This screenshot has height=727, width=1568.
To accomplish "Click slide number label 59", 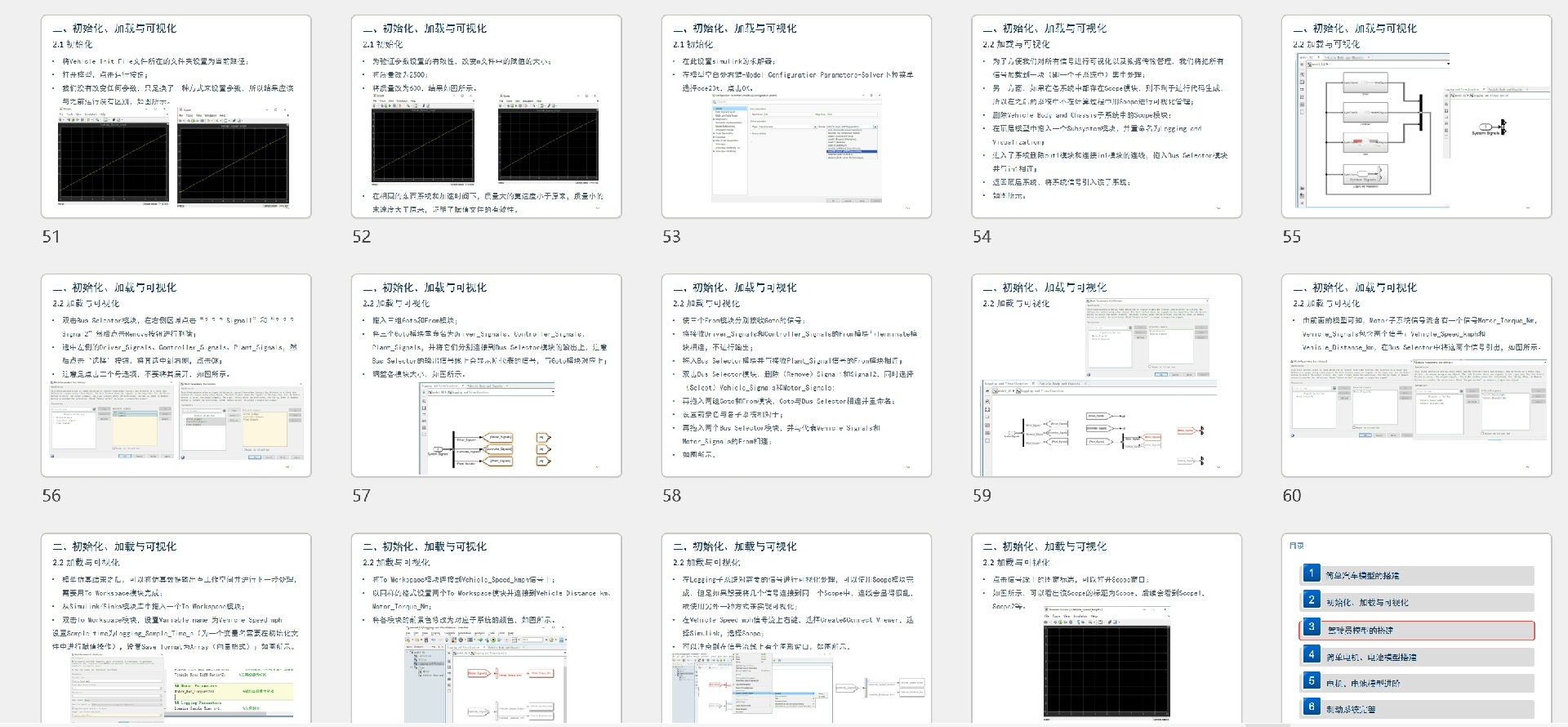I will 982,496.
